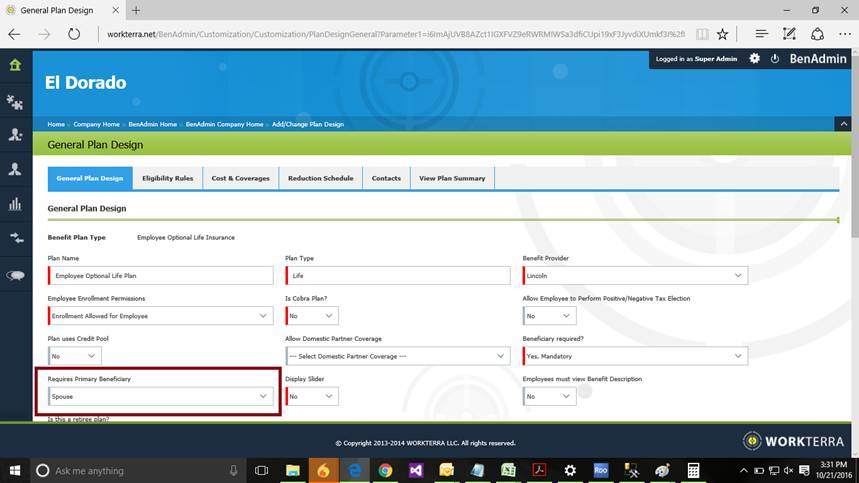Open the settings gear in header
The image size is (859, 483).
click(754, 59)
